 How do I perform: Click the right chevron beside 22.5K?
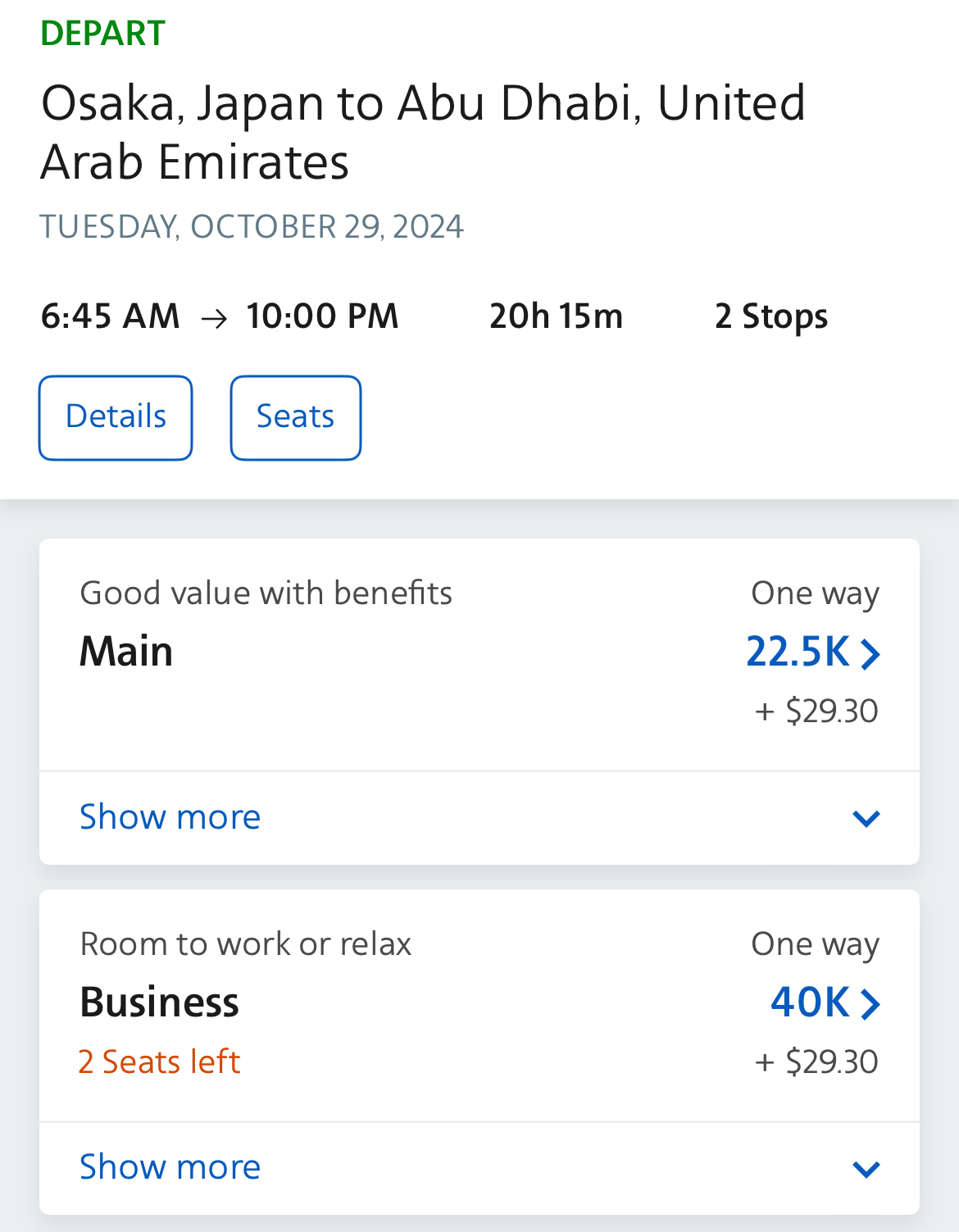coord(870,654)
